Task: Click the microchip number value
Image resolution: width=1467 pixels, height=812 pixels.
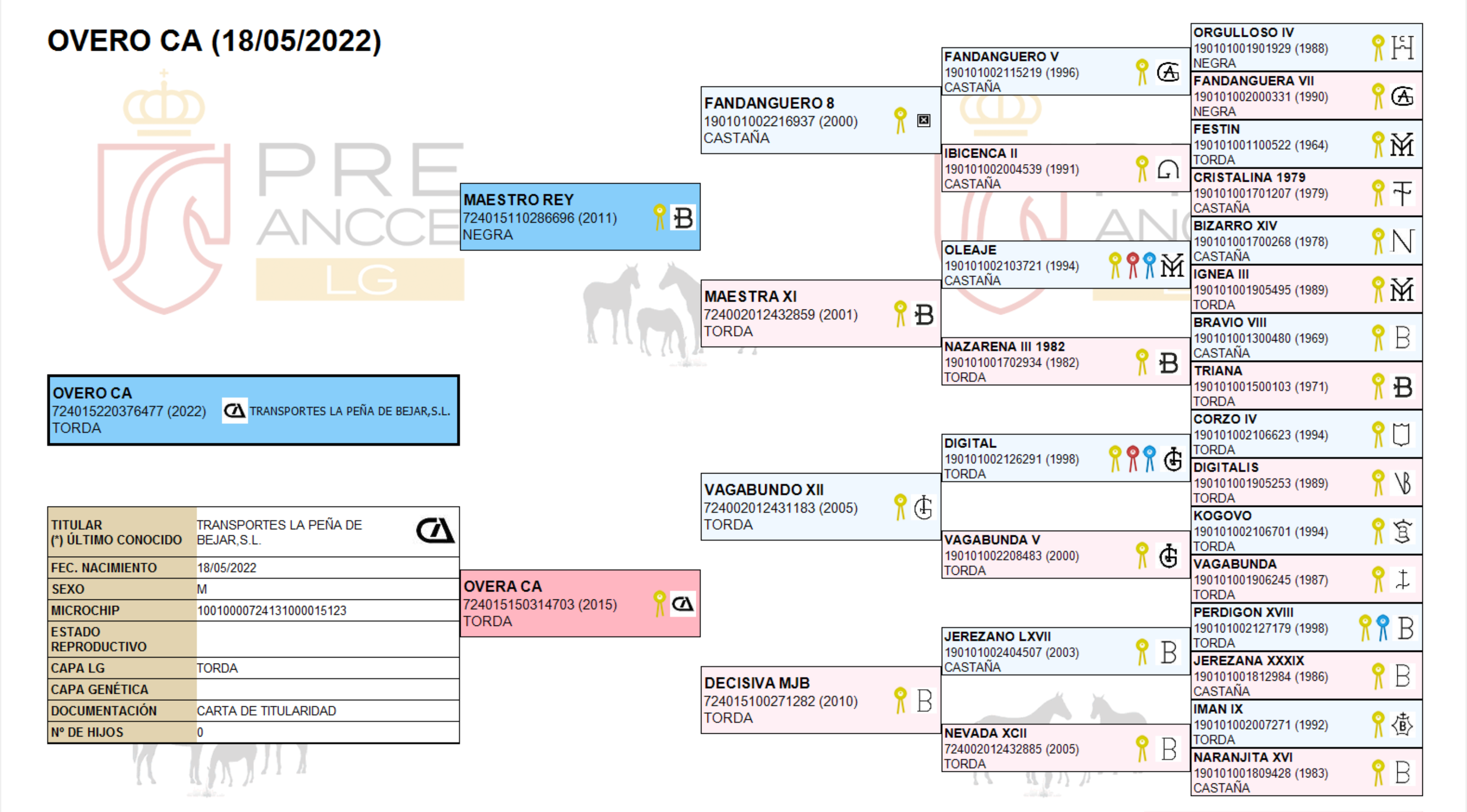Action: click(x=271, y=610)
